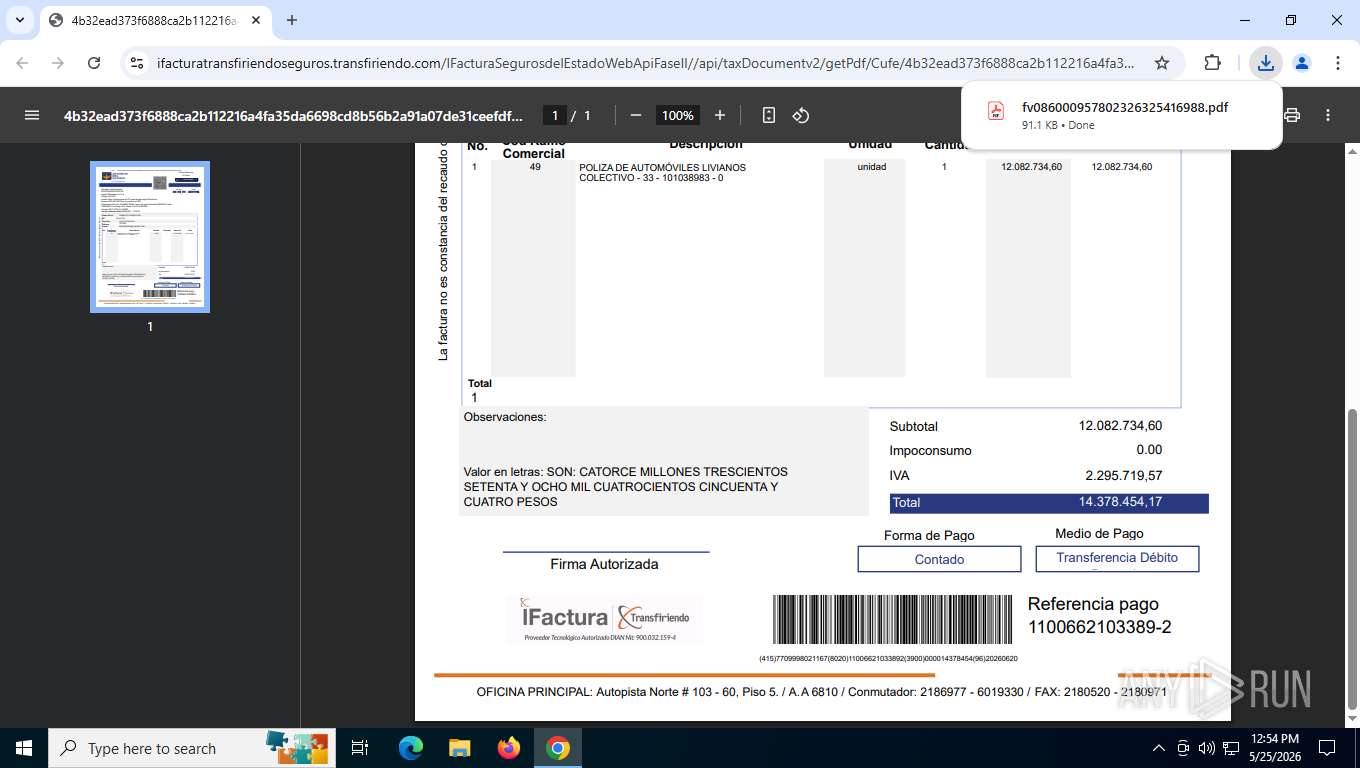The image size is (1360, 768).
Task: Click the taskbar search box
Action: coord(190,748)
